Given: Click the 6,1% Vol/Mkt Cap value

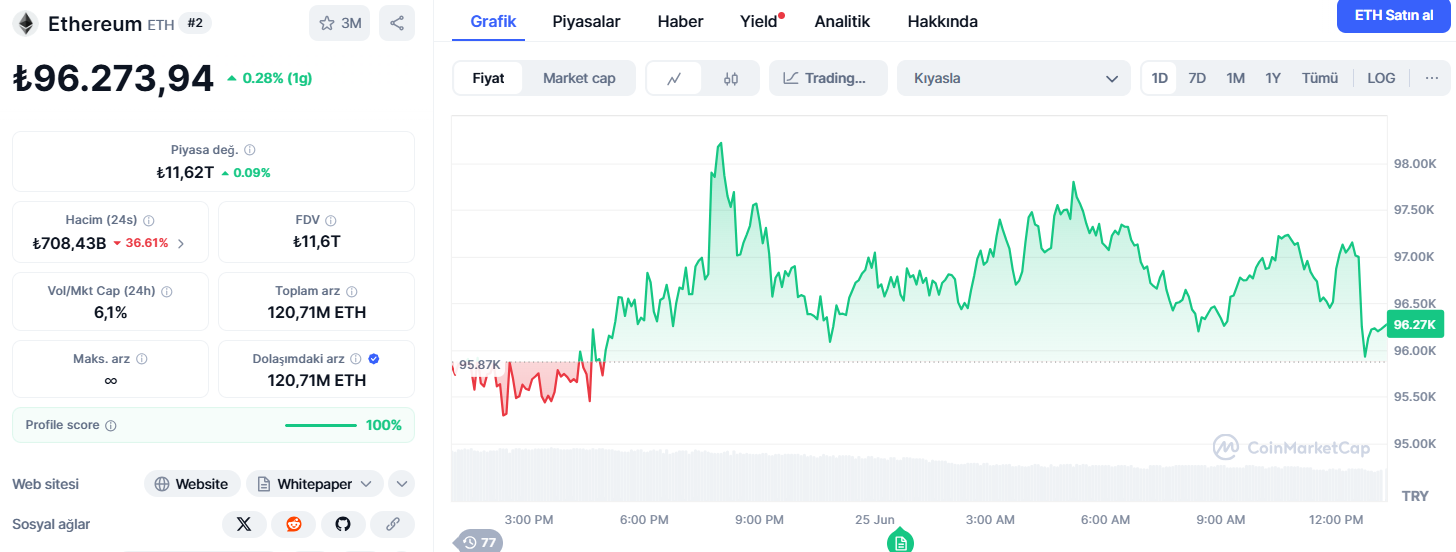Looking at the screenshot, I should (110, 312).
